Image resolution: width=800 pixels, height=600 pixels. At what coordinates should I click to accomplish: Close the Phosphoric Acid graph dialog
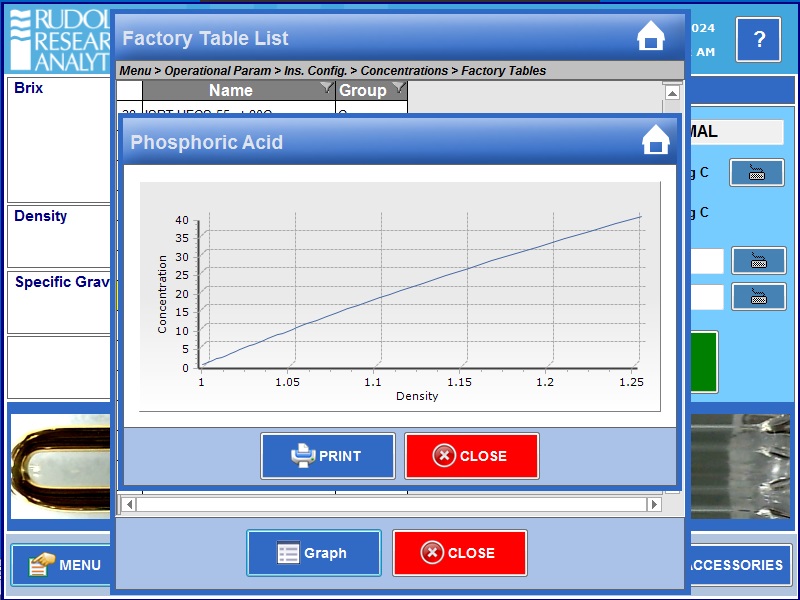click(x=471, y=456)
